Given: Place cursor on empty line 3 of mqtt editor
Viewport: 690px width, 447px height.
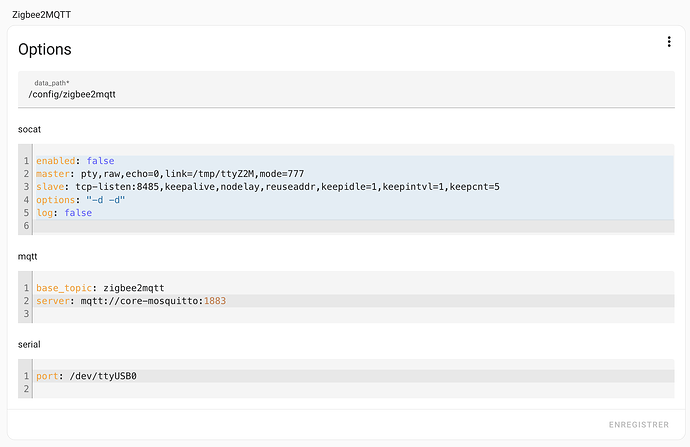Looking at the screenshot, I should coord(354,314).
